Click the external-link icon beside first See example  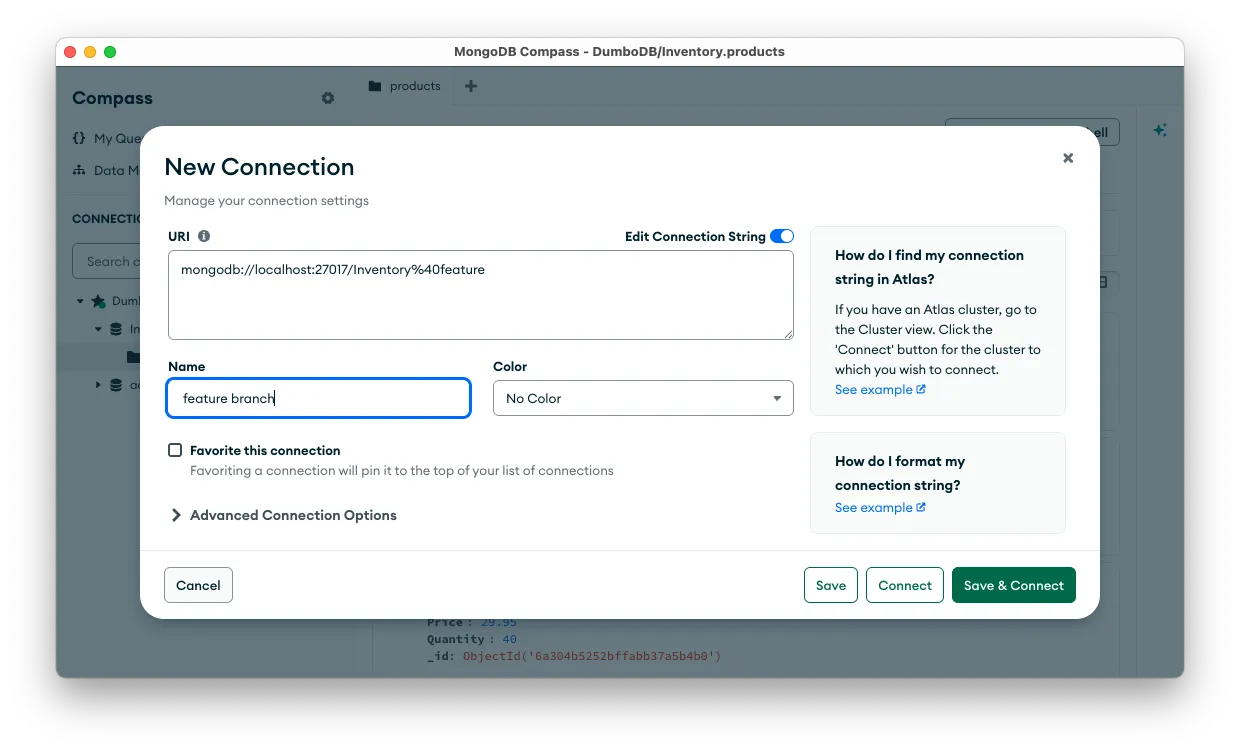point(921,389)
